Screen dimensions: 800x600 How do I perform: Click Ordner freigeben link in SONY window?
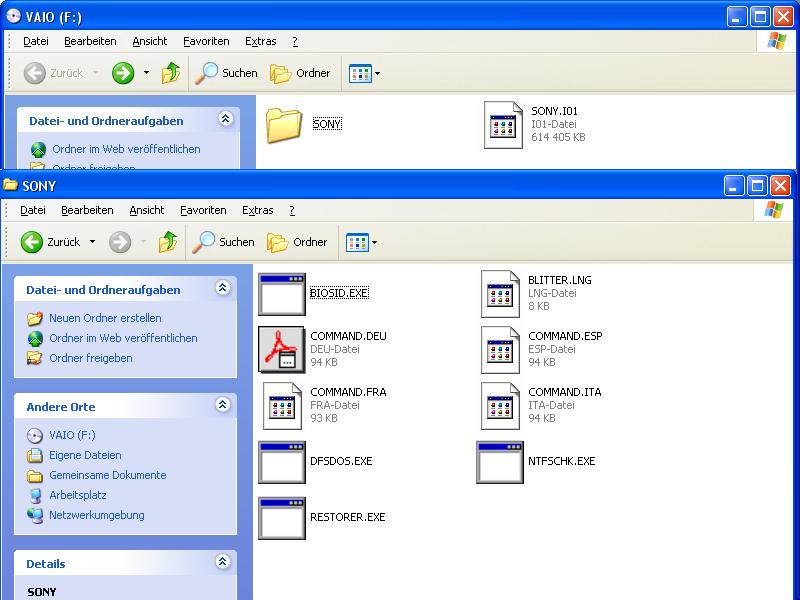[91, 358]
